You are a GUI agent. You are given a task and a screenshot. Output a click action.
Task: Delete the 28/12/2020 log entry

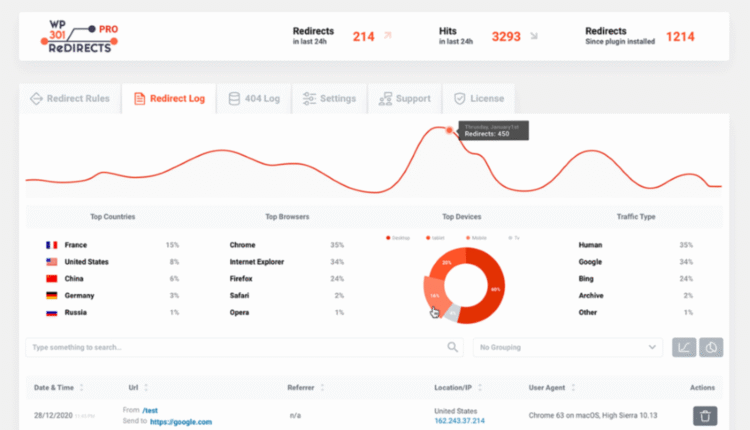tap(705, 416)
